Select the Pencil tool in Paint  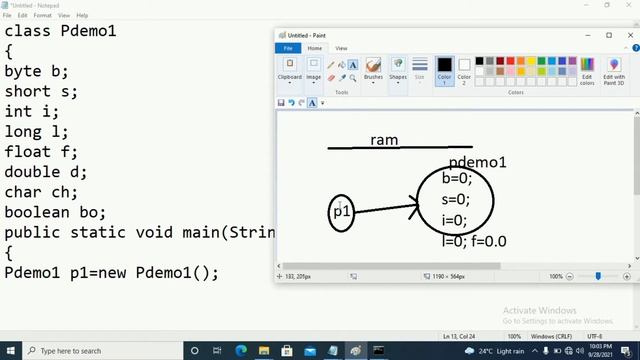[x=331, y=65]
